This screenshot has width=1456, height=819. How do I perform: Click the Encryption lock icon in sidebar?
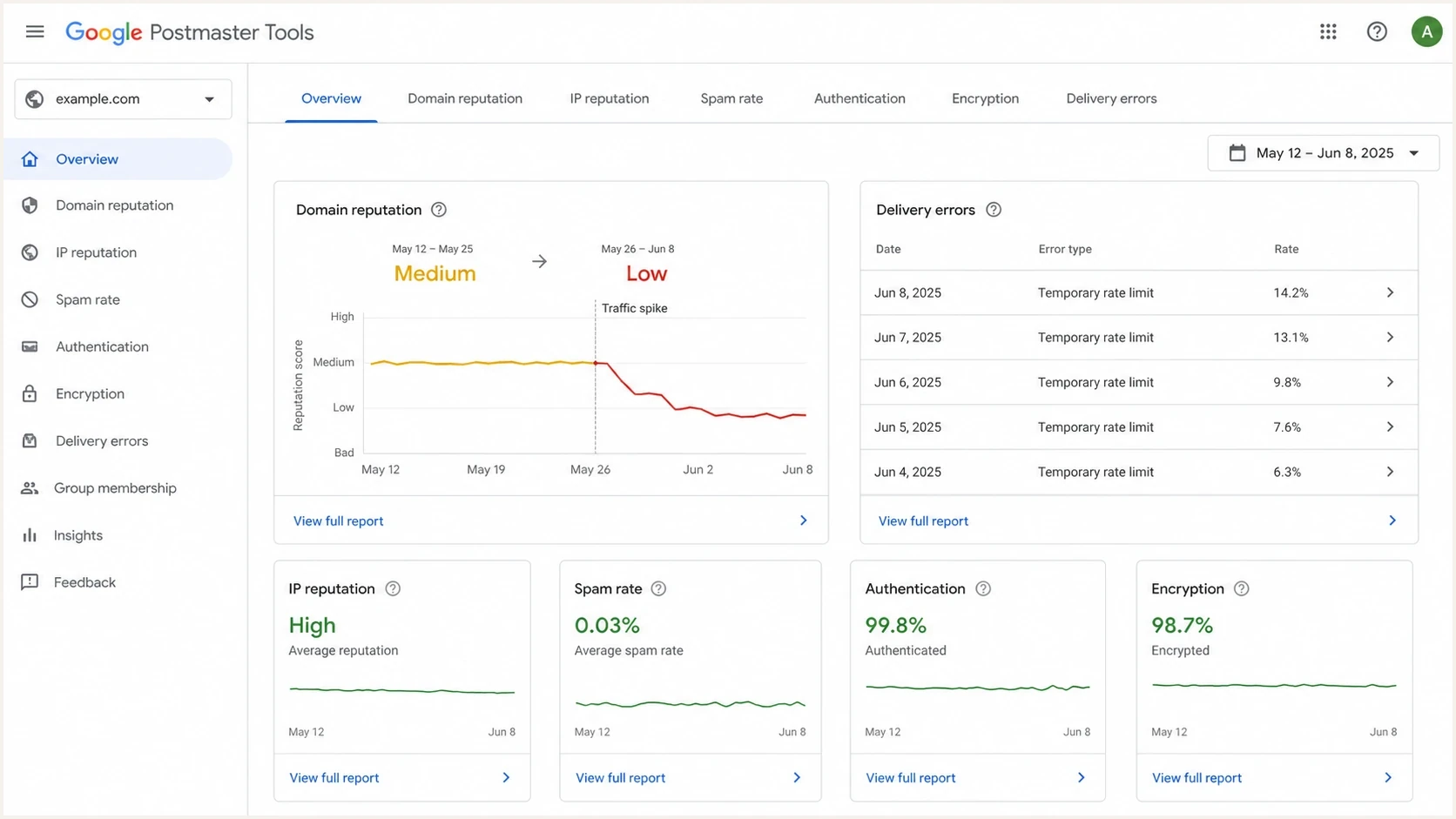tap(30, 393)
